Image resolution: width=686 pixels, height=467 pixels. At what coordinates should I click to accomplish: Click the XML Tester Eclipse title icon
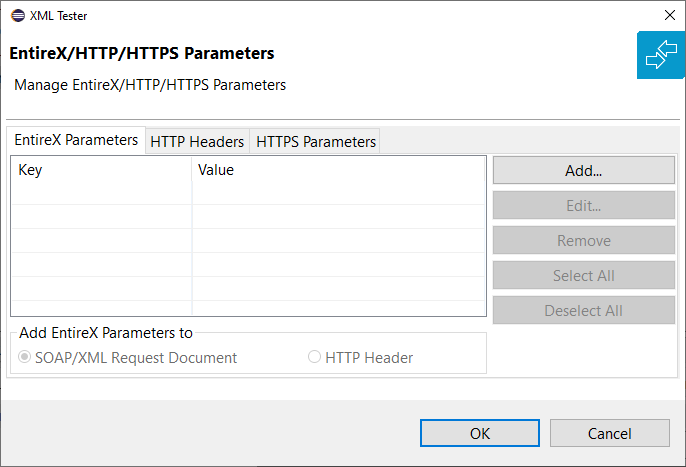tap(18, 16)
